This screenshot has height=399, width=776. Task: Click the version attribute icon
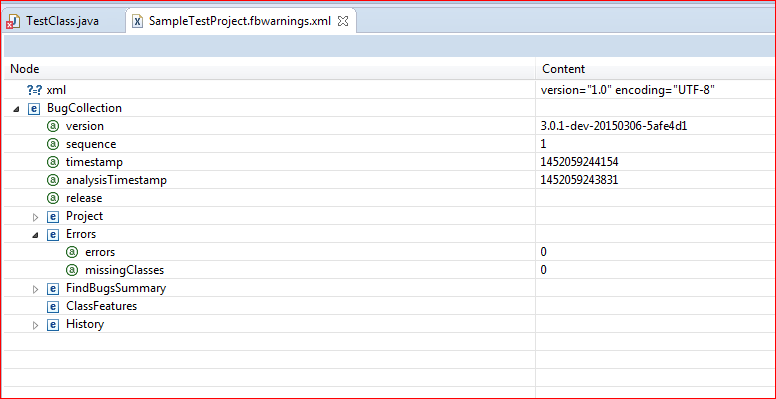53,126
